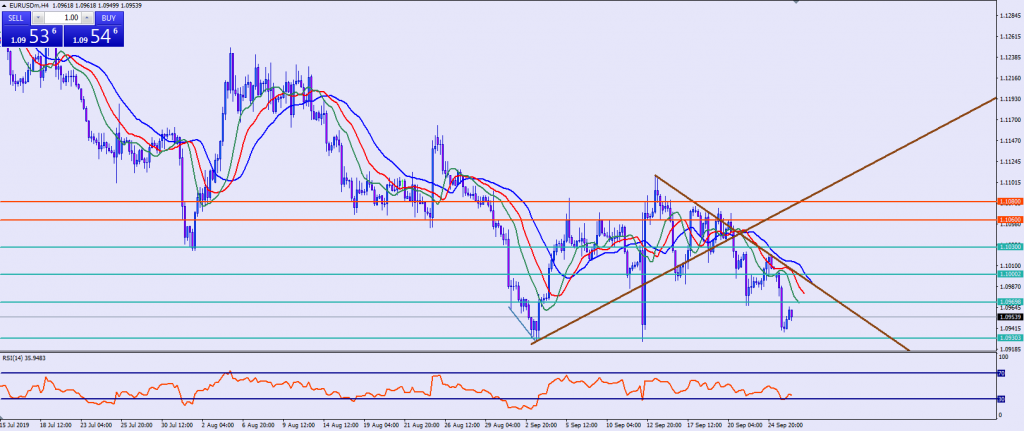Click the 2 Sep 20:00 time axis label
1024x431 pixels.
tap(540, 425)
